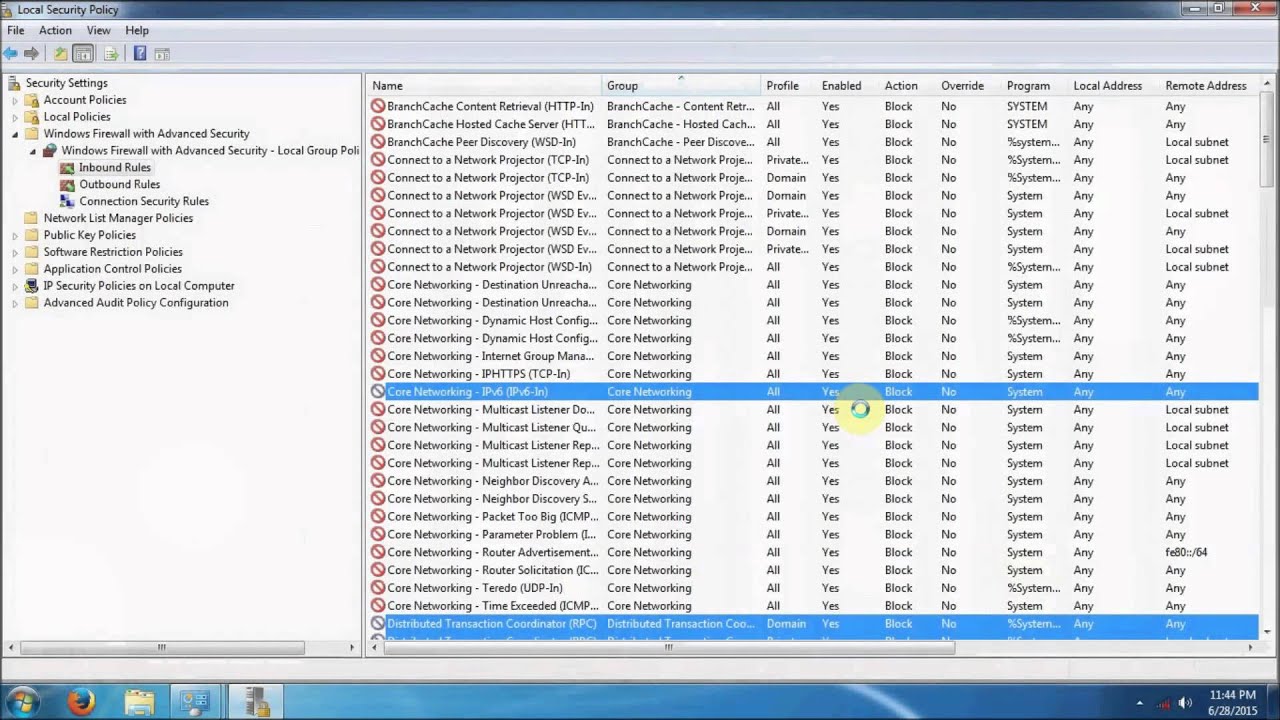Expand the Software Restriction Policies node
Image resolution: width=1280 pixels, height=720 pixels.
(15, 252)
